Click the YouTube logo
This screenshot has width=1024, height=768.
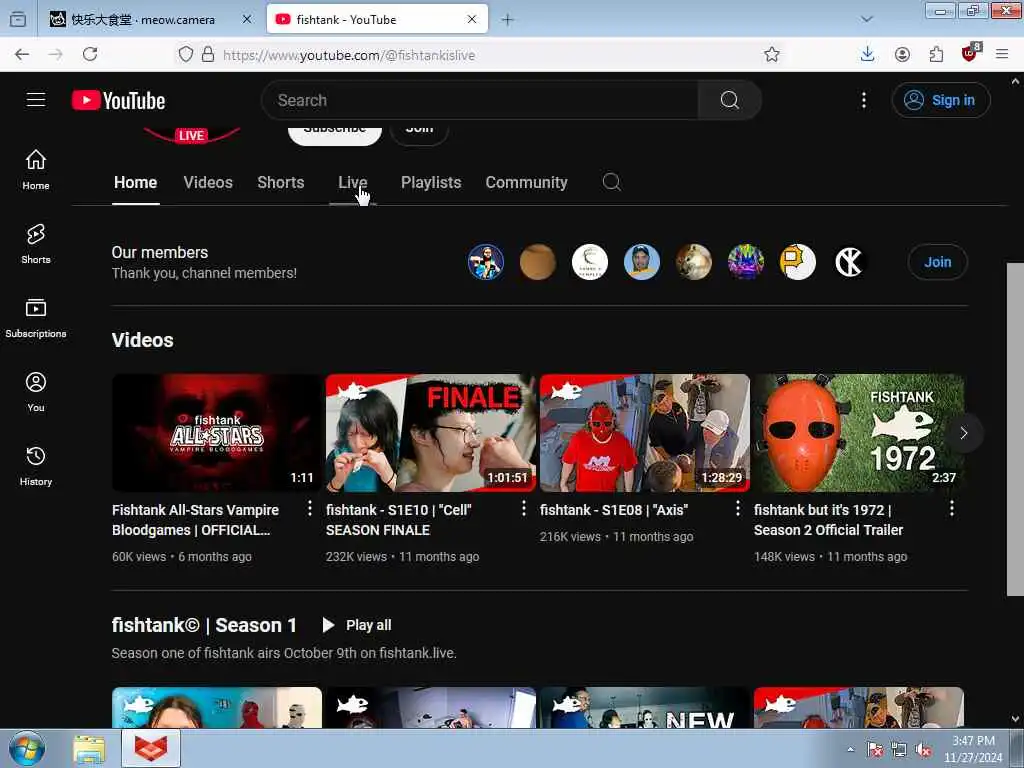pyautogui.click(x=118, y=101)
